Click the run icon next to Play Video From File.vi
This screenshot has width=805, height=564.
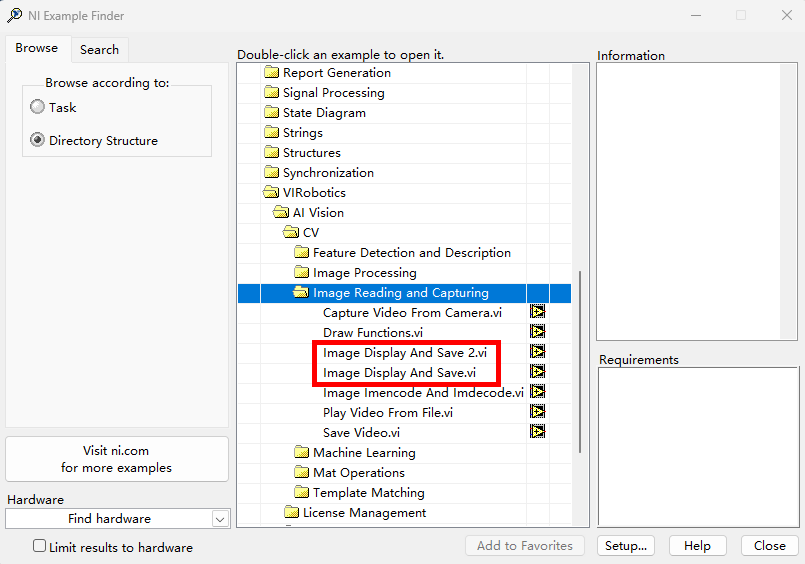(x=538, y=413)
